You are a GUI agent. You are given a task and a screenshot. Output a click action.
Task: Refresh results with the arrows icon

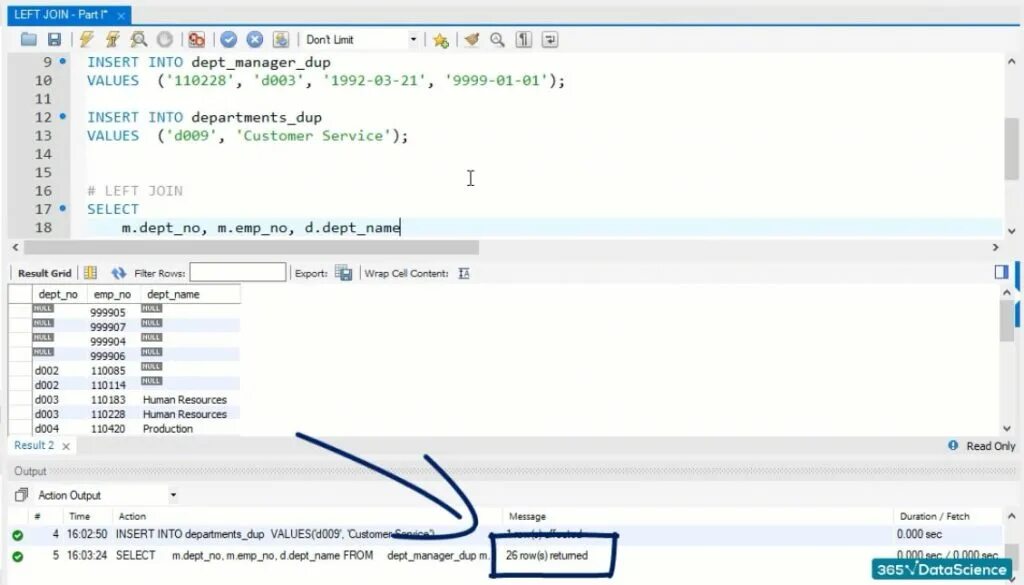[x=118, y=273]
